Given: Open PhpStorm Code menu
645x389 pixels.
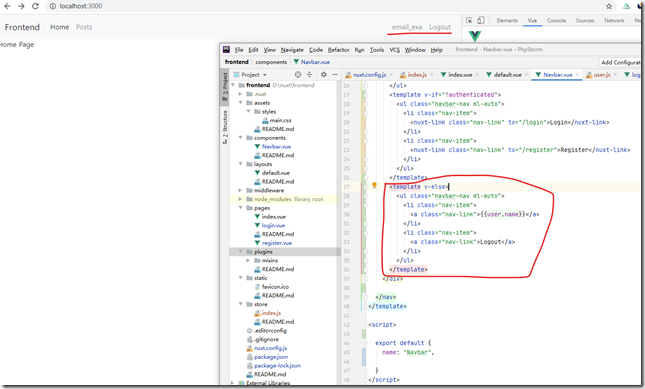Looking at the screenshot, I should [x=316, y=50].
